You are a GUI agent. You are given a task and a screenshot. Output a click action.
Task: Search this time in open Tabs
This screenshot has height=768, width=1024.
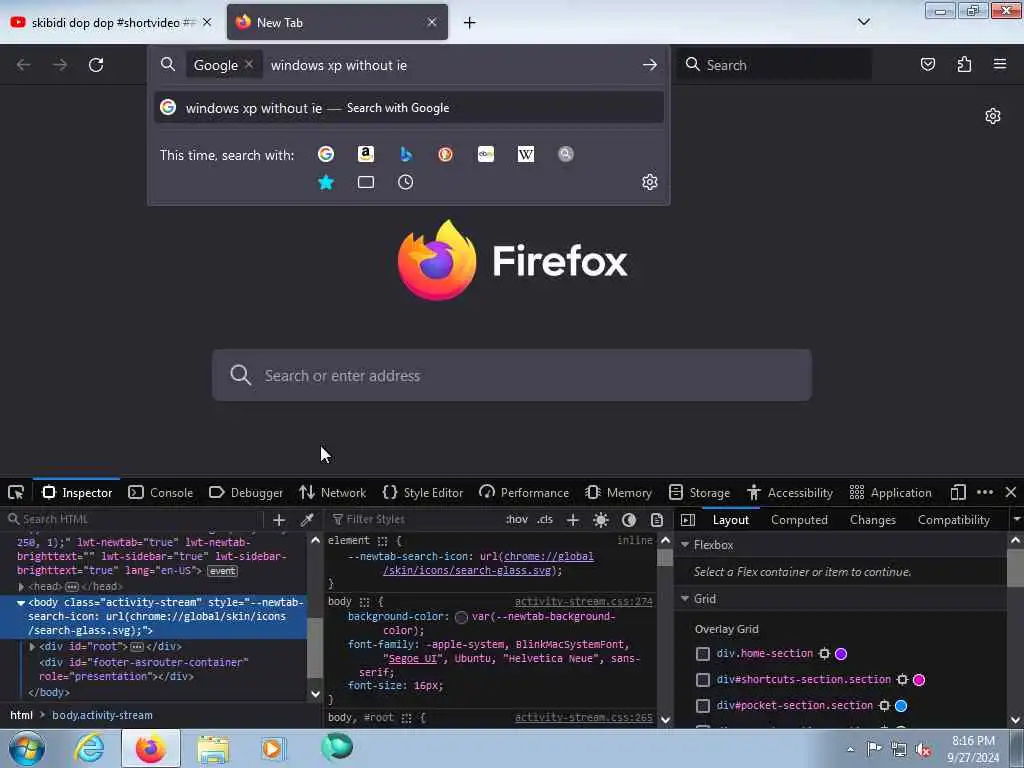point(366,182)
